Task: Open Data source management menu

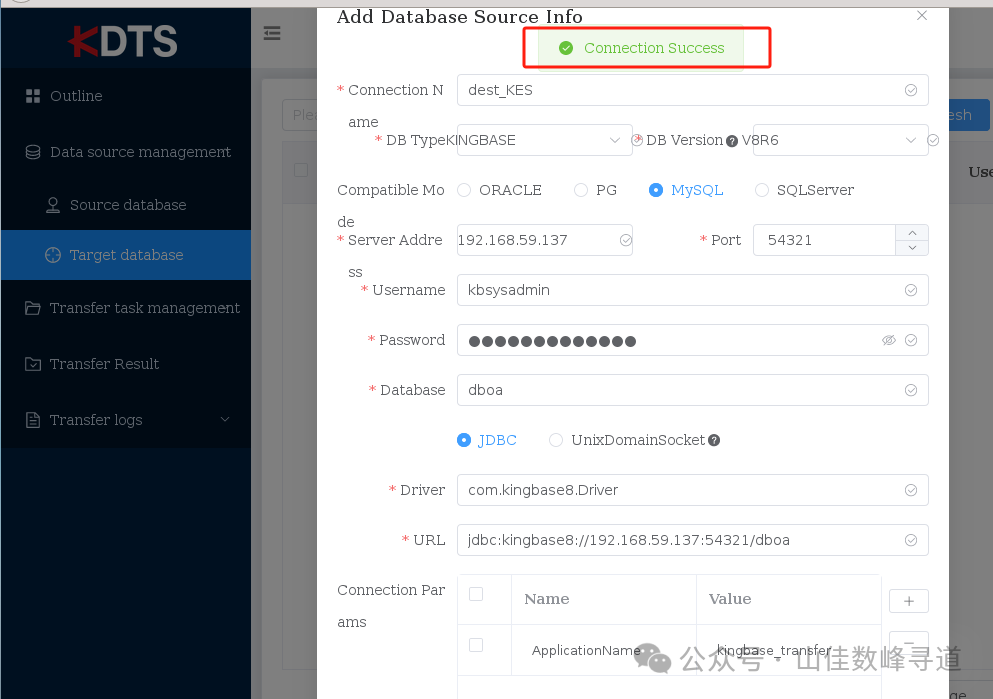Action: coord(126,152)
